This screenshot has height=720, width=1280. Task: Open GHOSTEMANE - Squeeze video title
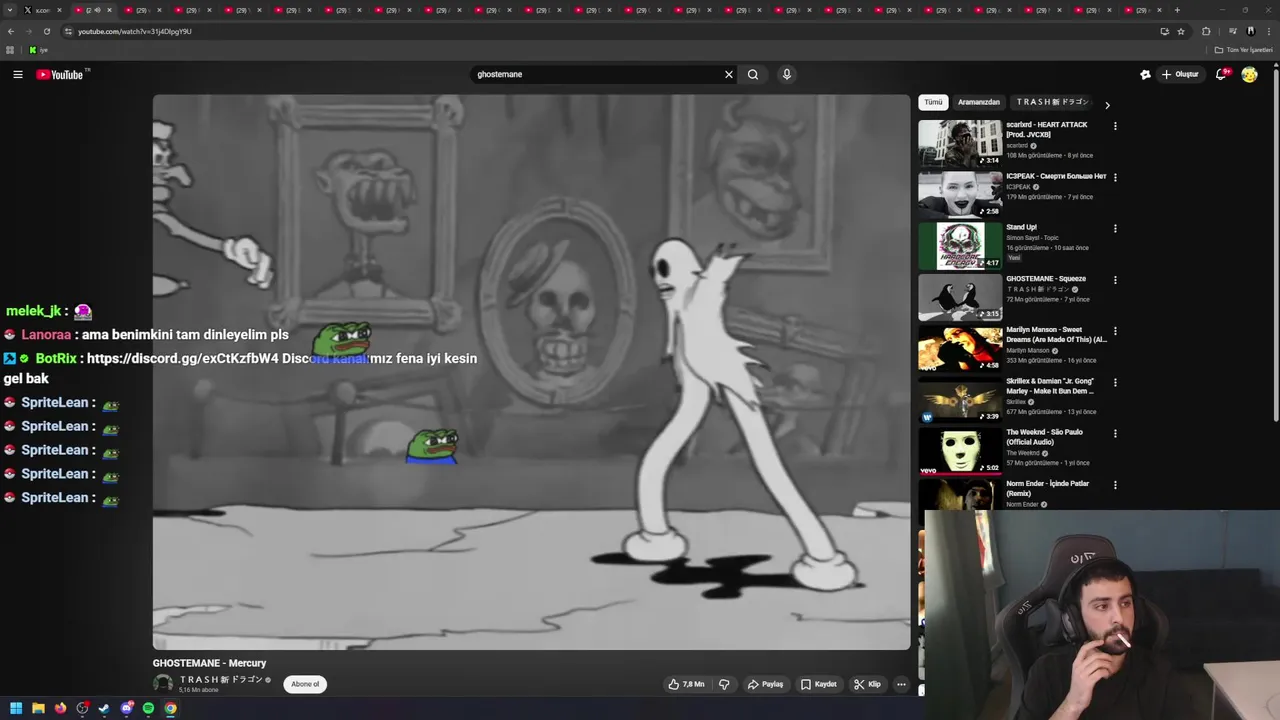tap(1046, 279)
